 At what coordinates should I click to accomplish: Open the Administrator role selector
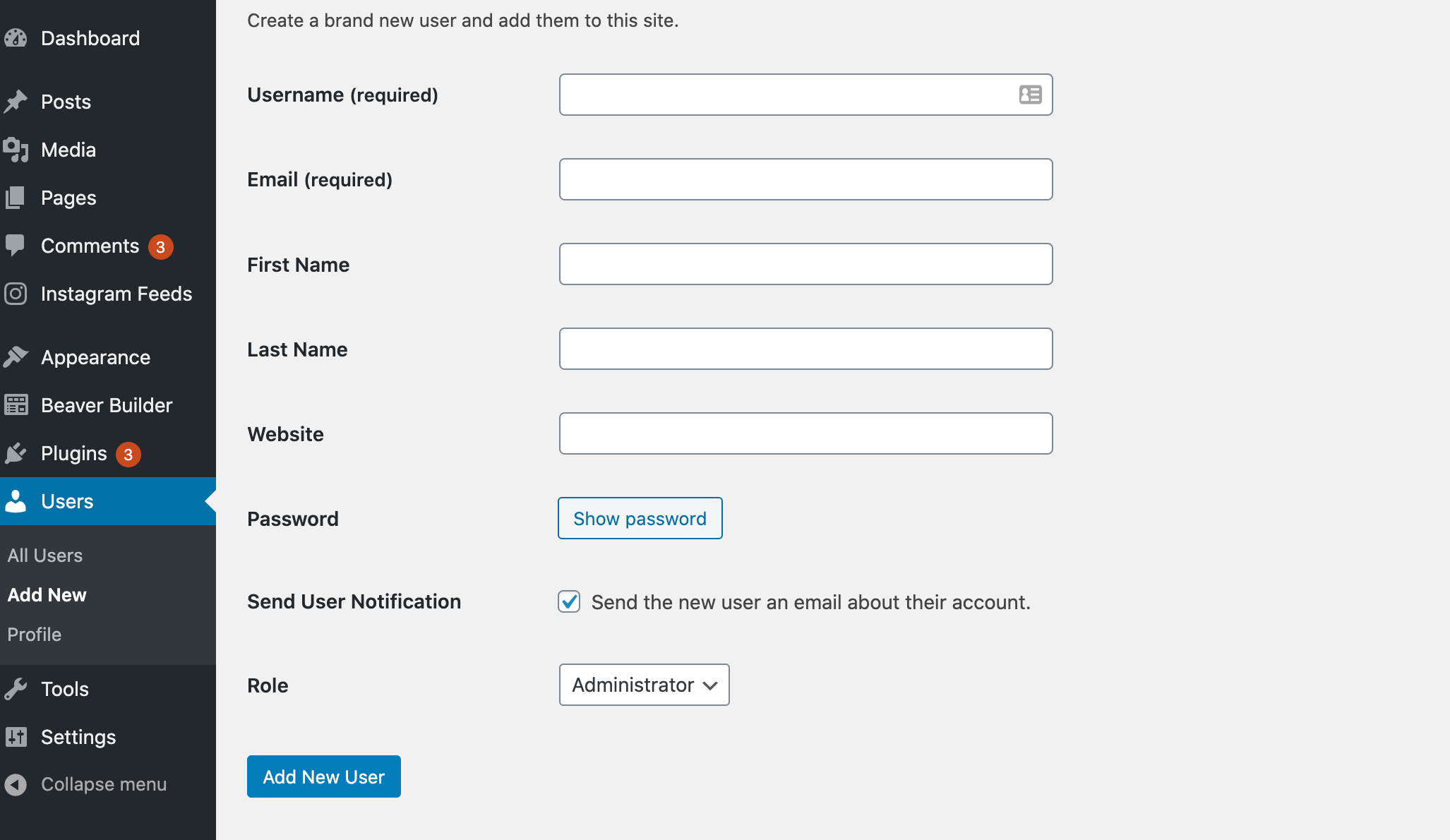pos(645,685)
